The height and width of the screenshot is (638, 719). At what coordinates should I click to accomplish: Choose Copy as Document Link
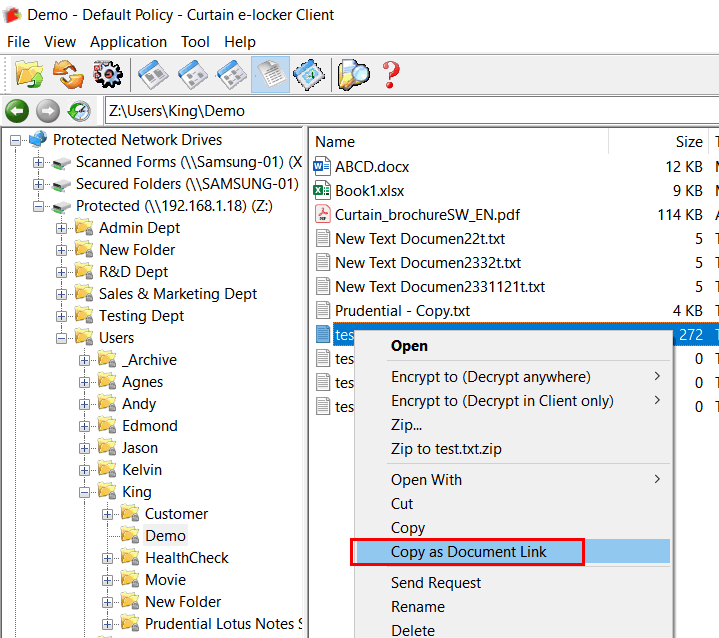[468, 551]
